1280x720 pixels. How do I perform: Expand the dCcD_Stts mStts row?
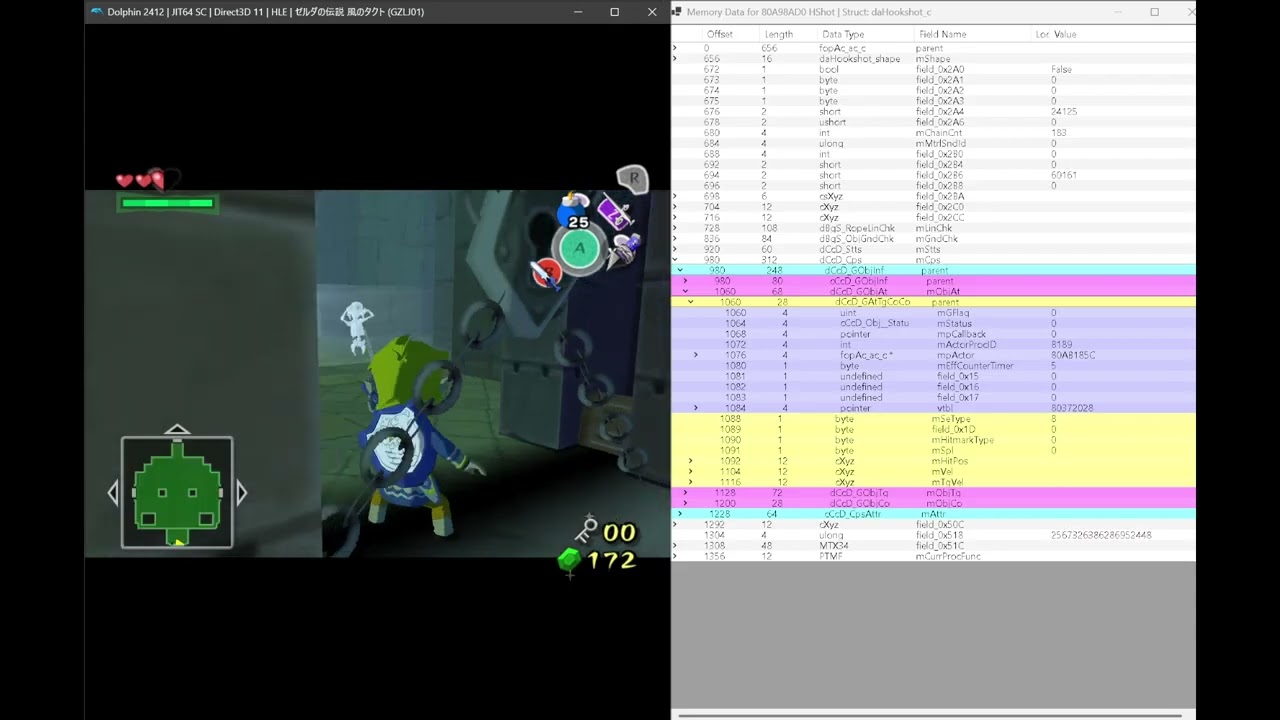[x=675, y=249]
